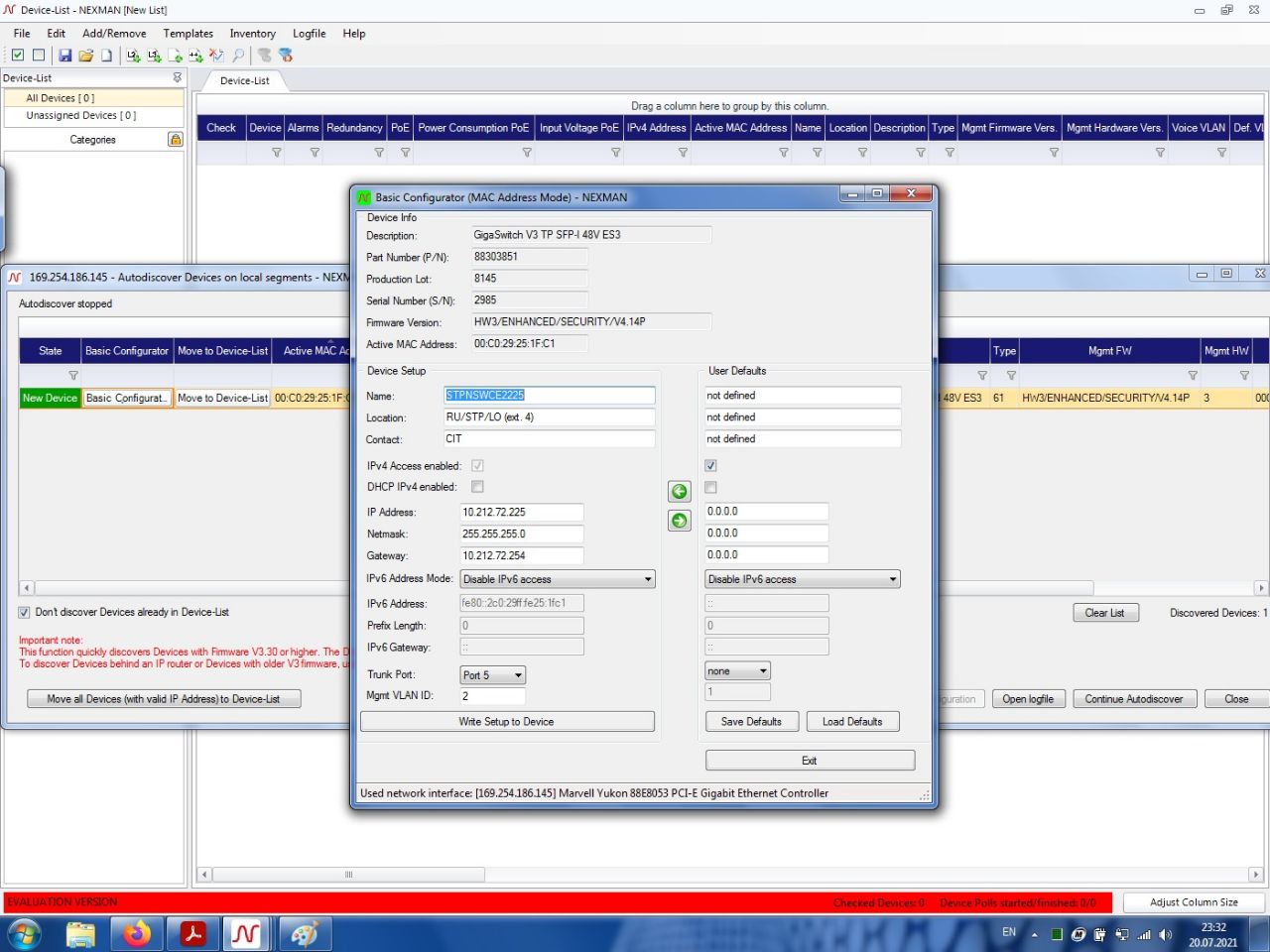Open Paint from the taskbar
This screenshot has width=1270, height=952.
click(304, 934)
